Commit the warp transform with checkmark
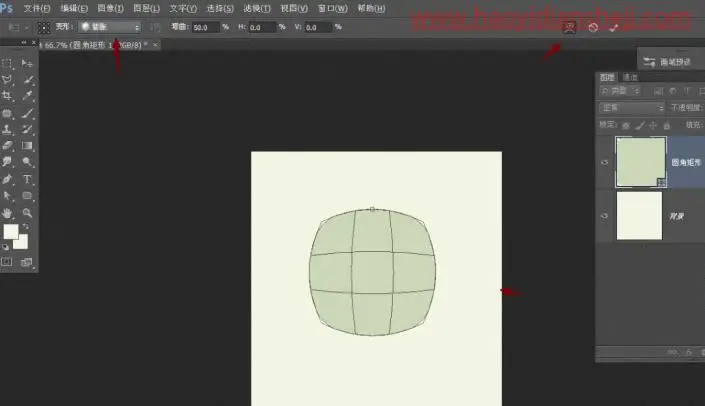Viewport: 705px width, 406px height. pyautogui.click(x=613, y=27)
